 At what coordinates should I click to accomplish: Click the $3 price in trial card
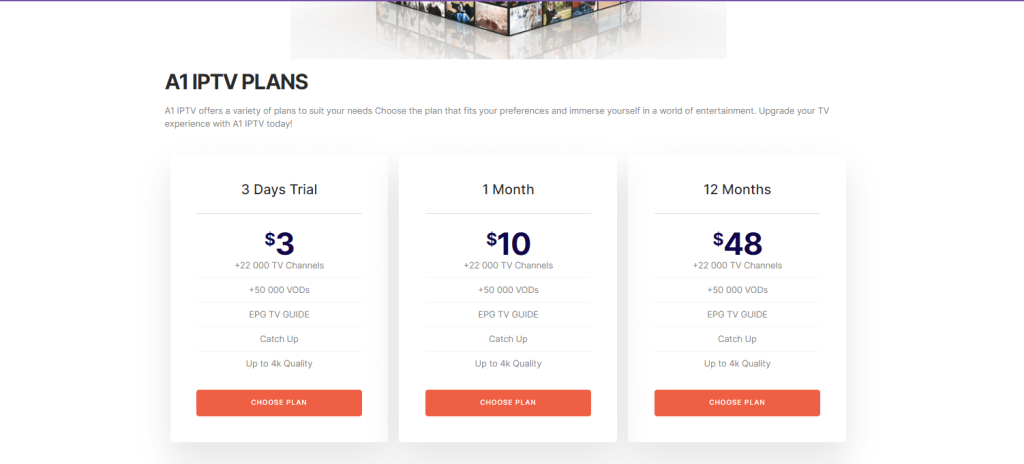click(279, 243)
